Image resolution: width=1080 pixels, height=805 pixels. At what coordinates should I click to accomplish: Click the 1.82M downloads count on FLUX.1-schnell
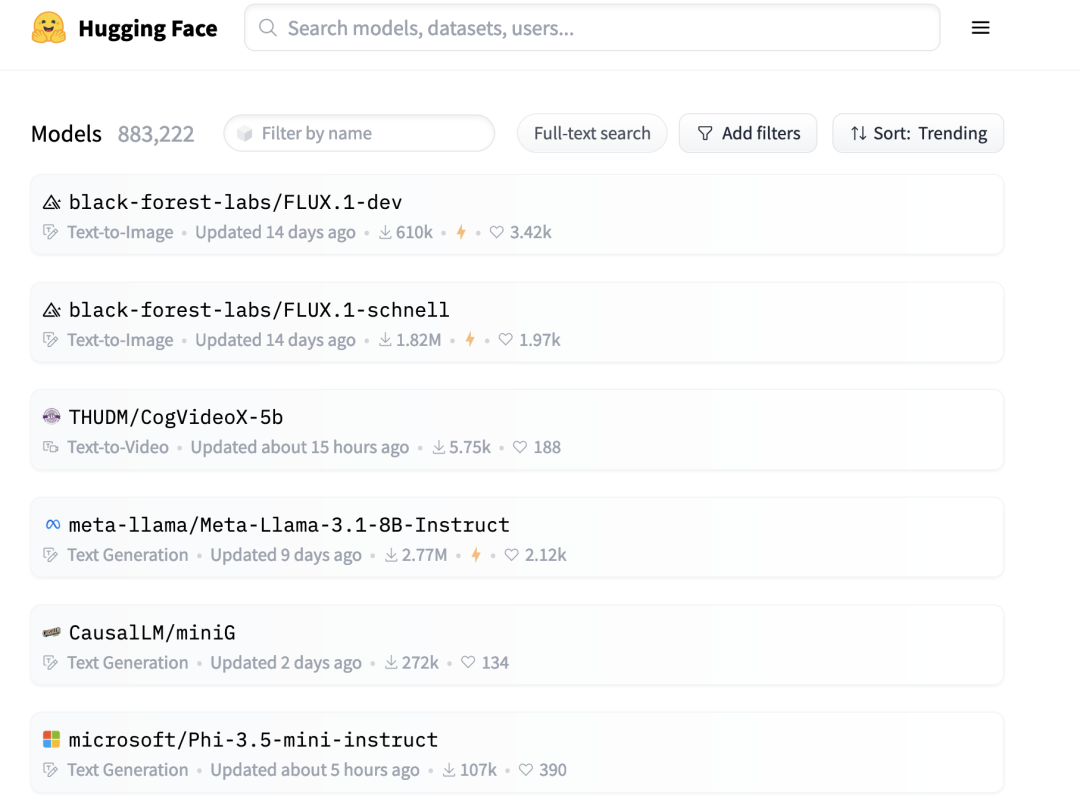pyautogui.click(x=419, y=340)
